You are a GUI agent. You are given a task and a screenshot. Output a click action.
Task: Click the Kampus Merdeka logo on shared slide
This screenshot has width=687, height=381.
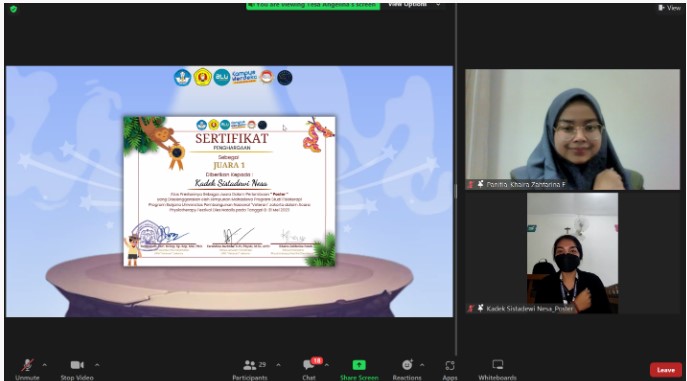[x=244, y=77]
